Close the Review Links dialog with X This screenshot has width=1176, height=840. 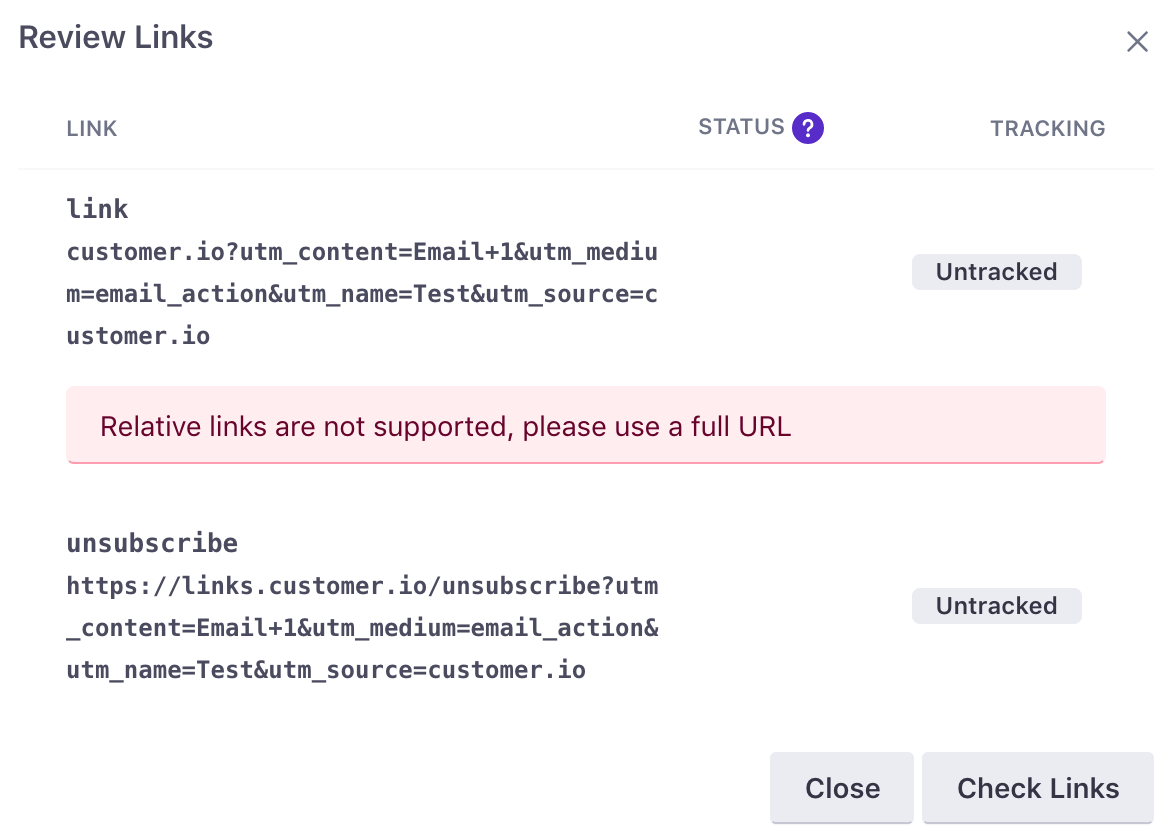tap(1137, 41)
